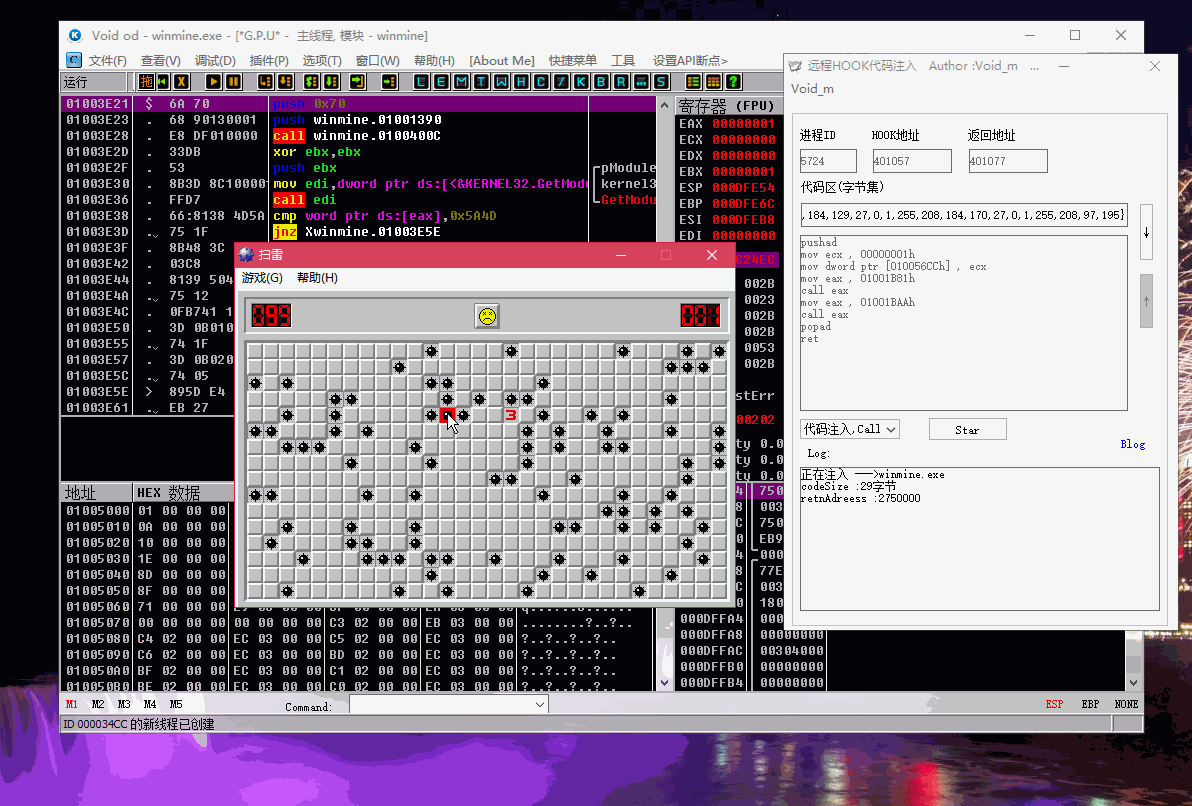Click the 进程ID input field
Viewport: 1192px width, 806px height.
(828, 161)
